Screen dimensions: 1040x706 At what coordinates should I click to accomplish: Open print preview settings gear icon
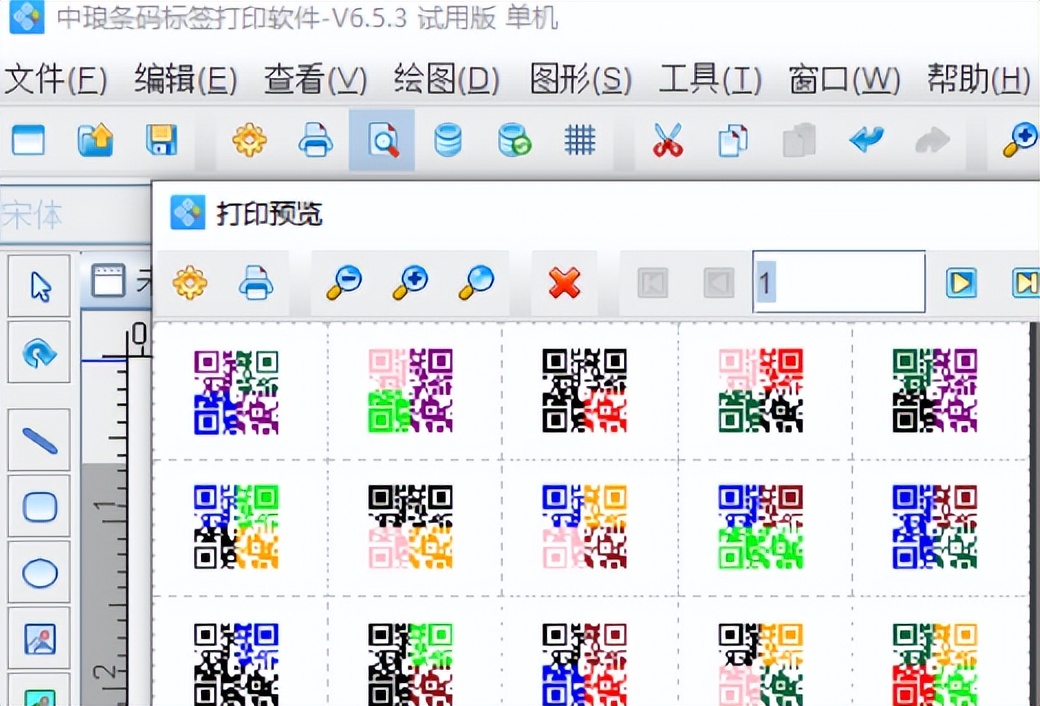point(190,283)
